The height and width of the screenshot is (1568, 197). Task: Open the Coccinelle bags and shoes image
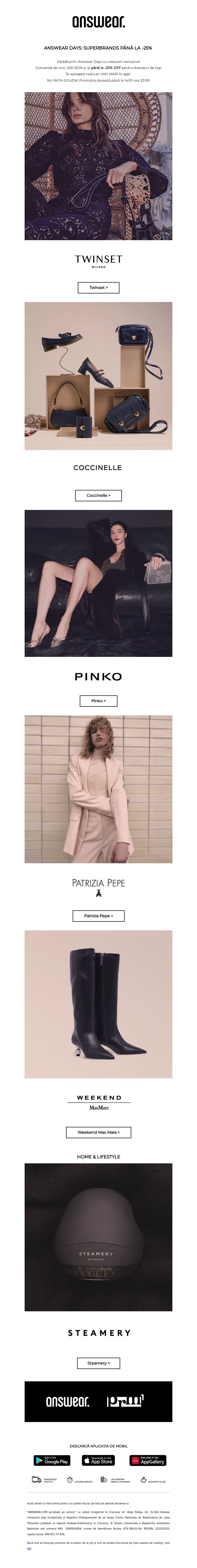[x=98, y=376]
